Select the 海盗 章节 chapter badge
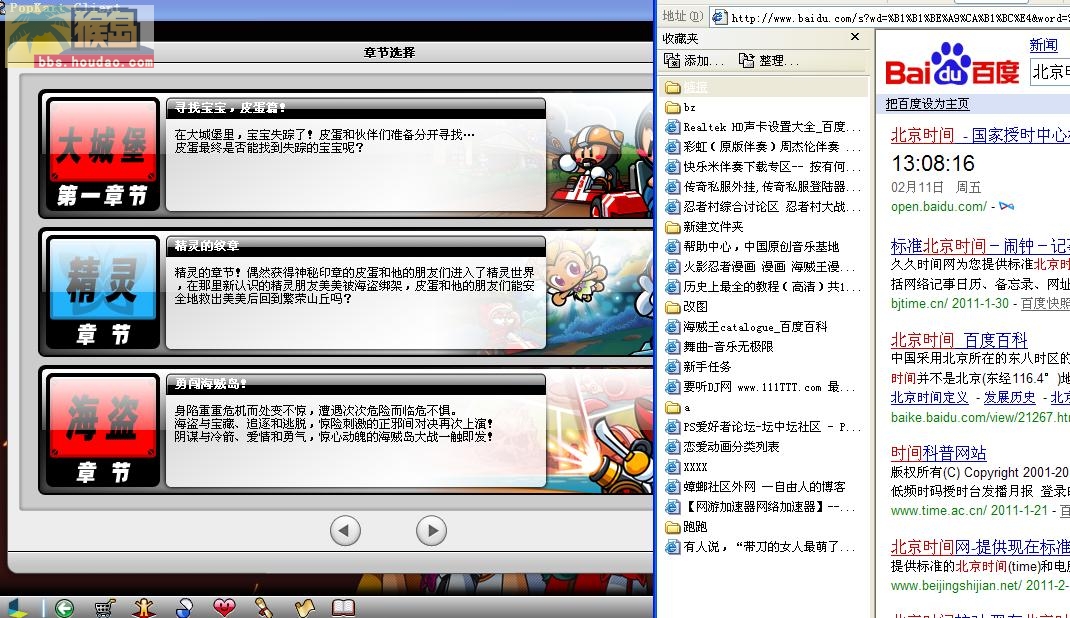Viewport: 1070px width, 618px height. click(x=102, y=430)
